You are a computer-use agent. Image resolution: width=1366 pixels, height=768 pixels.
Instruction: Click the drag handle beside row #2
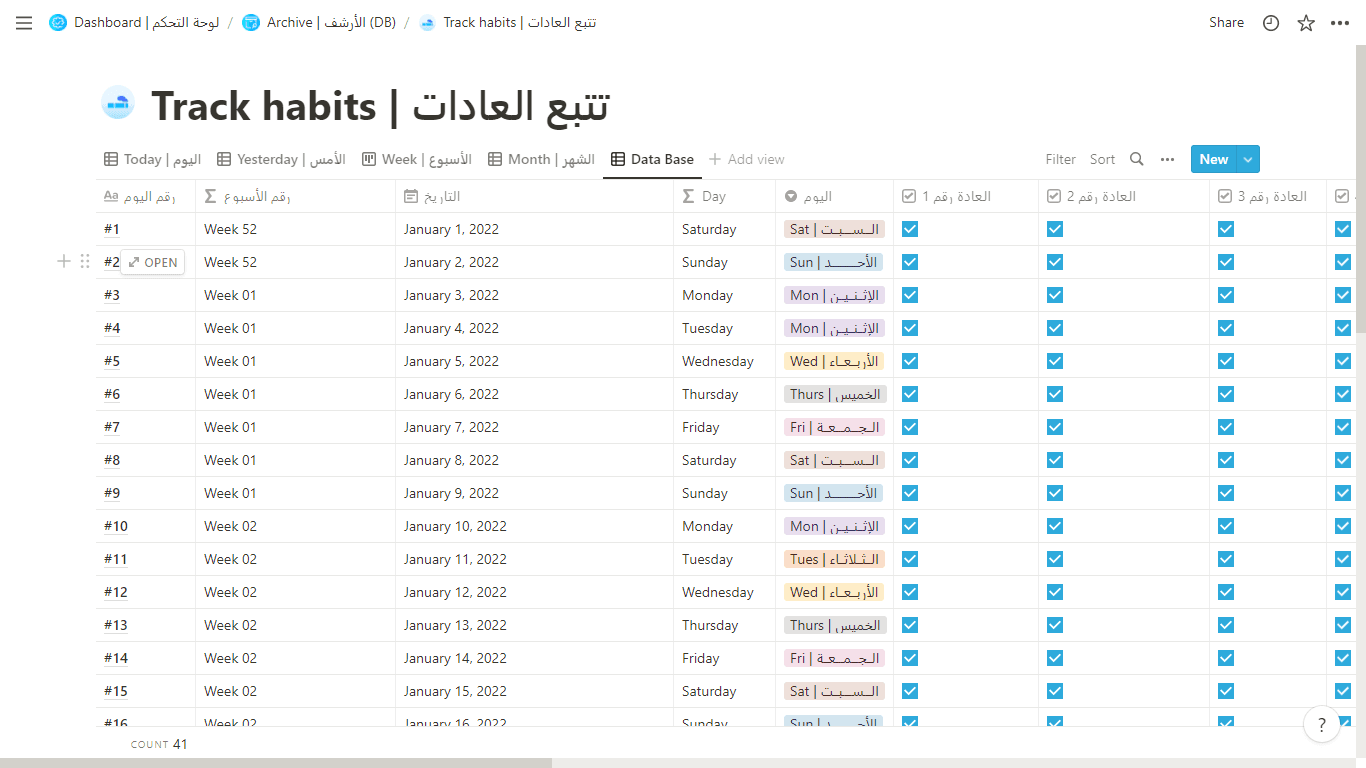[x=85, y=261]
